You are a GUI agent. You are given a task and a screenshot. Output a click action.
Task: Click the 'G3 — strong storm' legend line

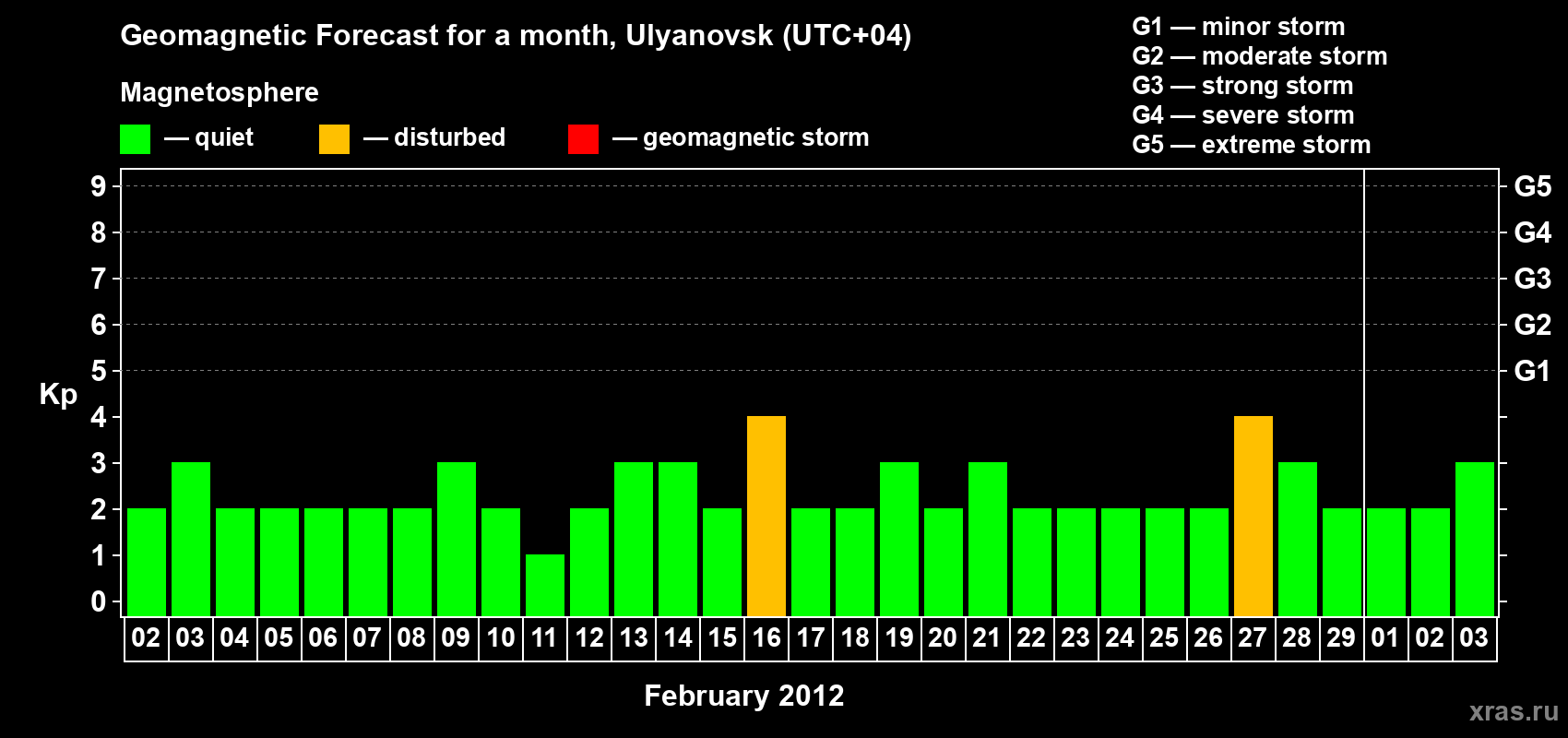tap(1242, 86)
